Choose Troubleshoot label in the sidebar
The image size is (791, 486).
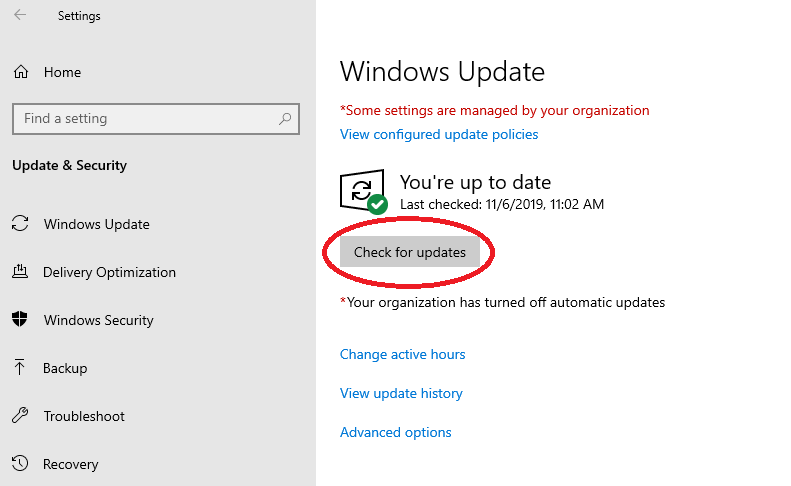[84, 416]
